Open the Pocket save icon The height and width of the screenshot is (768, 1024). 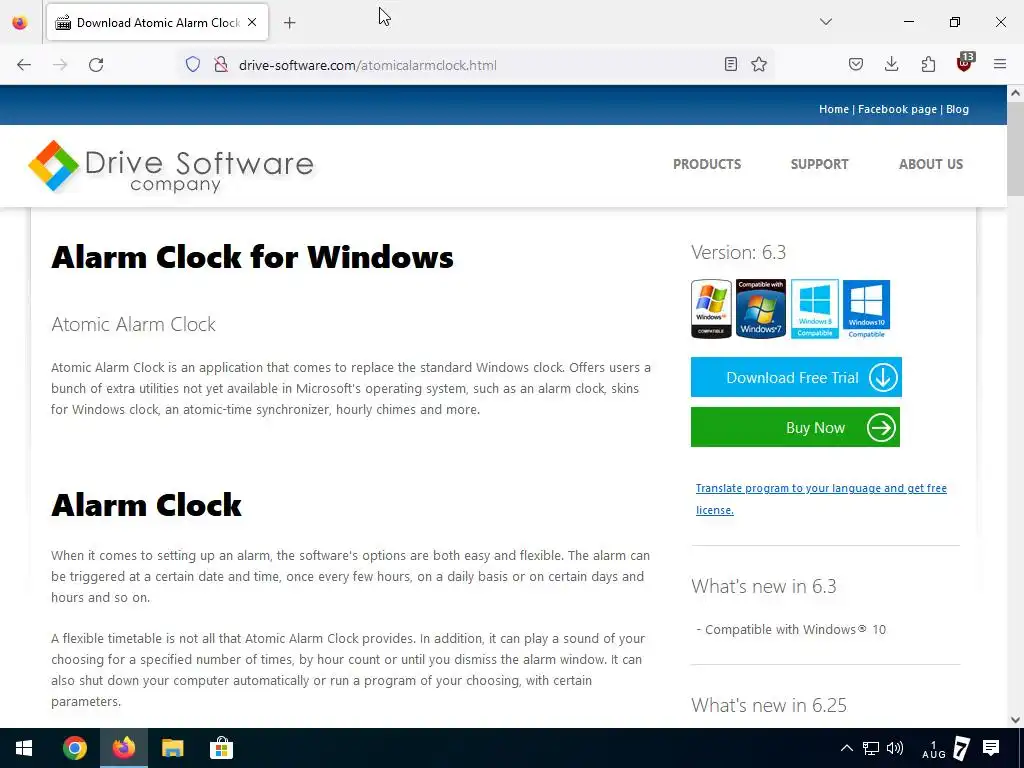coord(856,64)
